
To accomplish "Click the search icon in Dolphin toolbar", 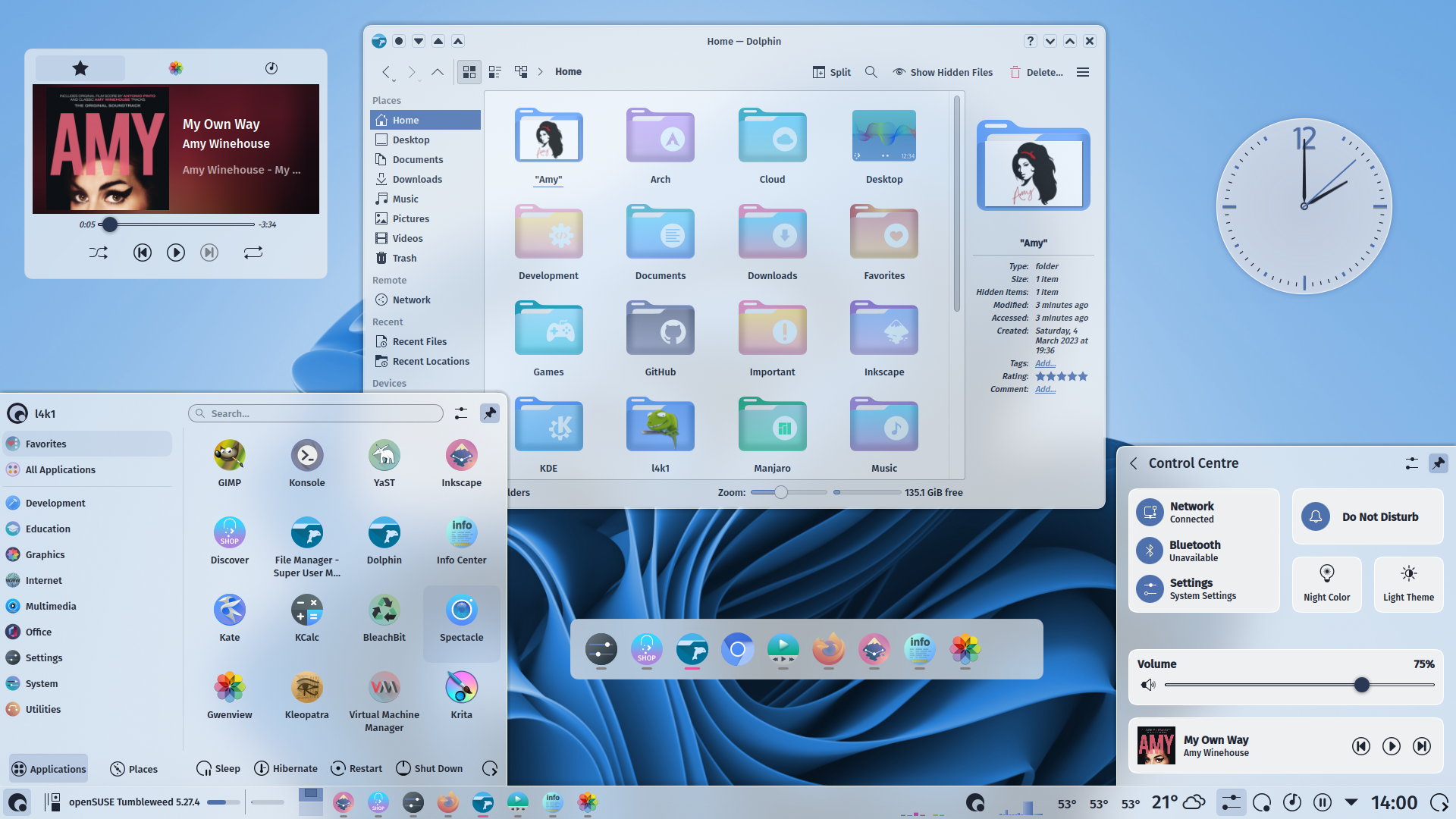I will point(871,72).
